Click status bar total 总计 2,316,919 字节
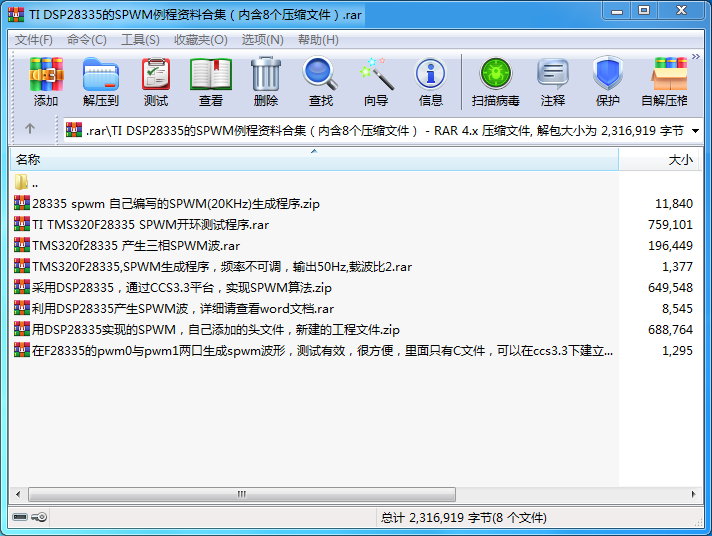Screen dimensions: 712x536 (463, 518)
